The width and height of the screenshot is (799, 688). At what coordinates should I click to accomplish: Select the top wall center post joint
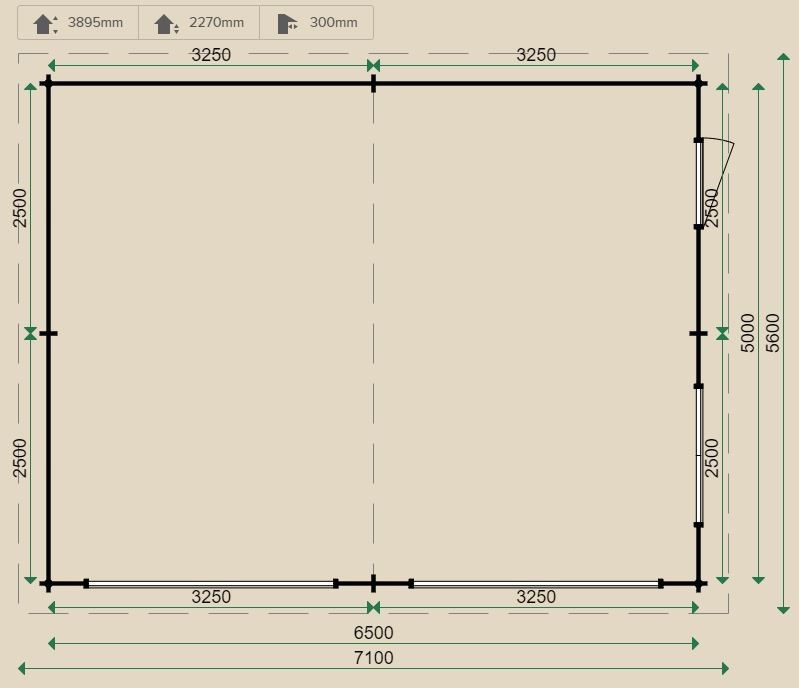pos(373,83)
